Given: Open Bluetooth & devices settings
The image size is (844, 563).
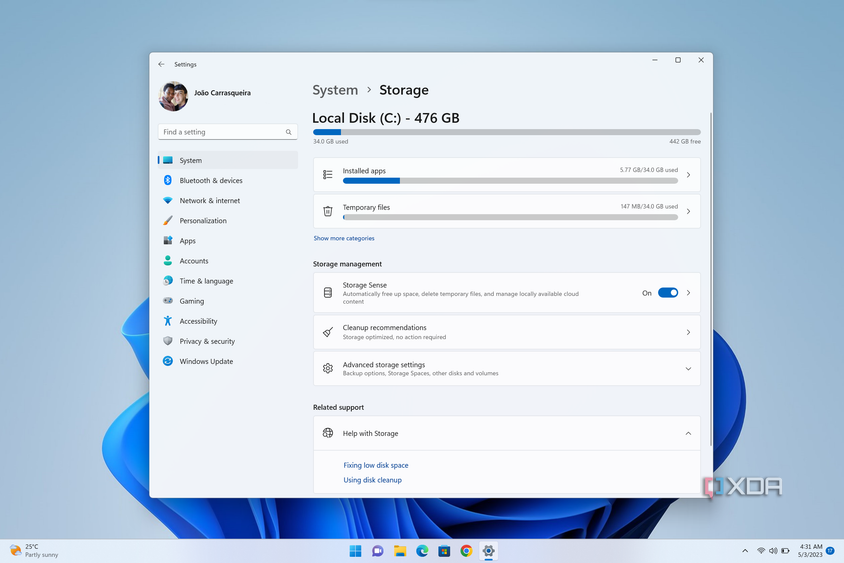Looking at the screenshot, I should 227,180.
